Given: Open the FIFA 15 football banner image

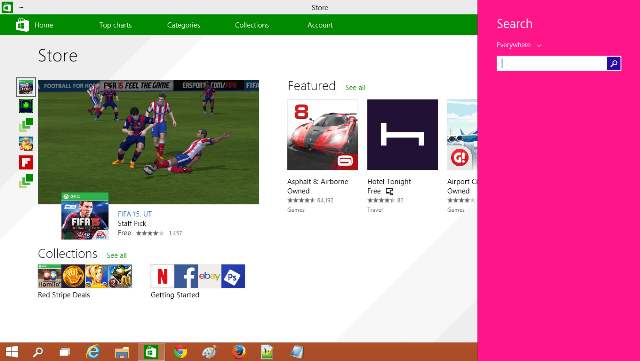Looking at the screenshot, I should tap(149, 142).
